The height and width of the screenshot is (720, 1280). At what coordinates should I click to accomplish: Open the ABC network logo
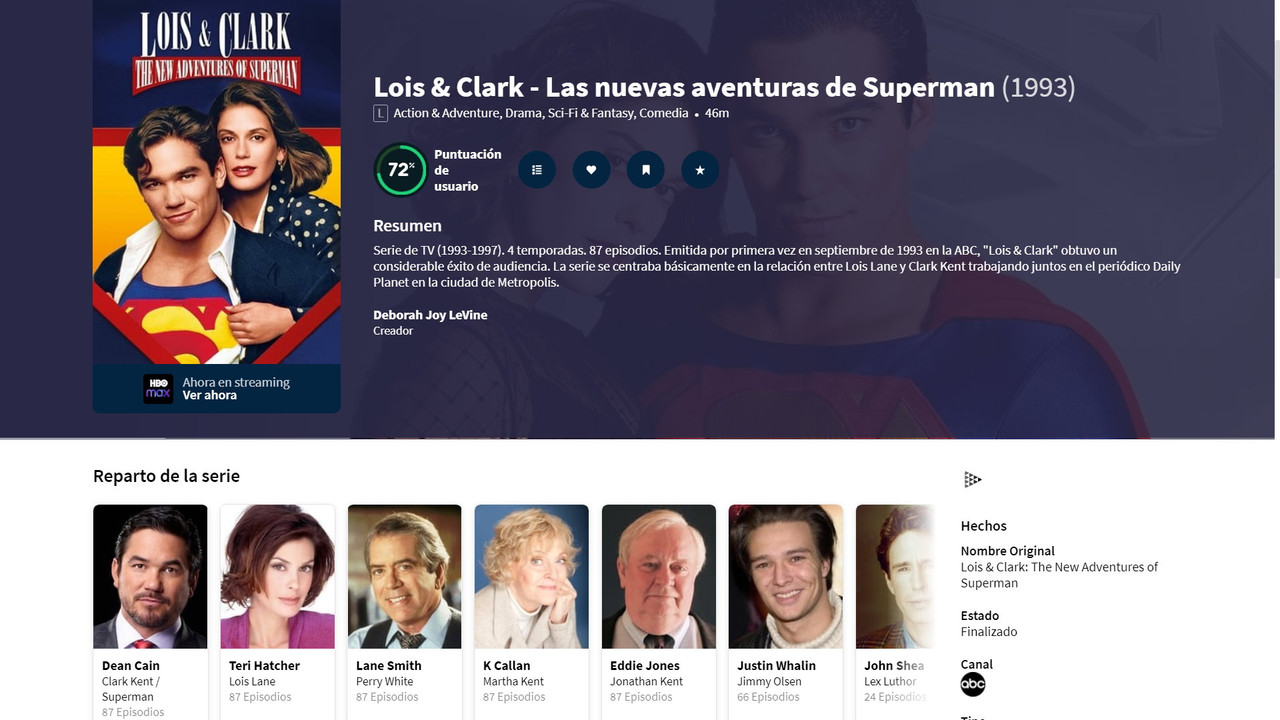(x=973, y=684)
